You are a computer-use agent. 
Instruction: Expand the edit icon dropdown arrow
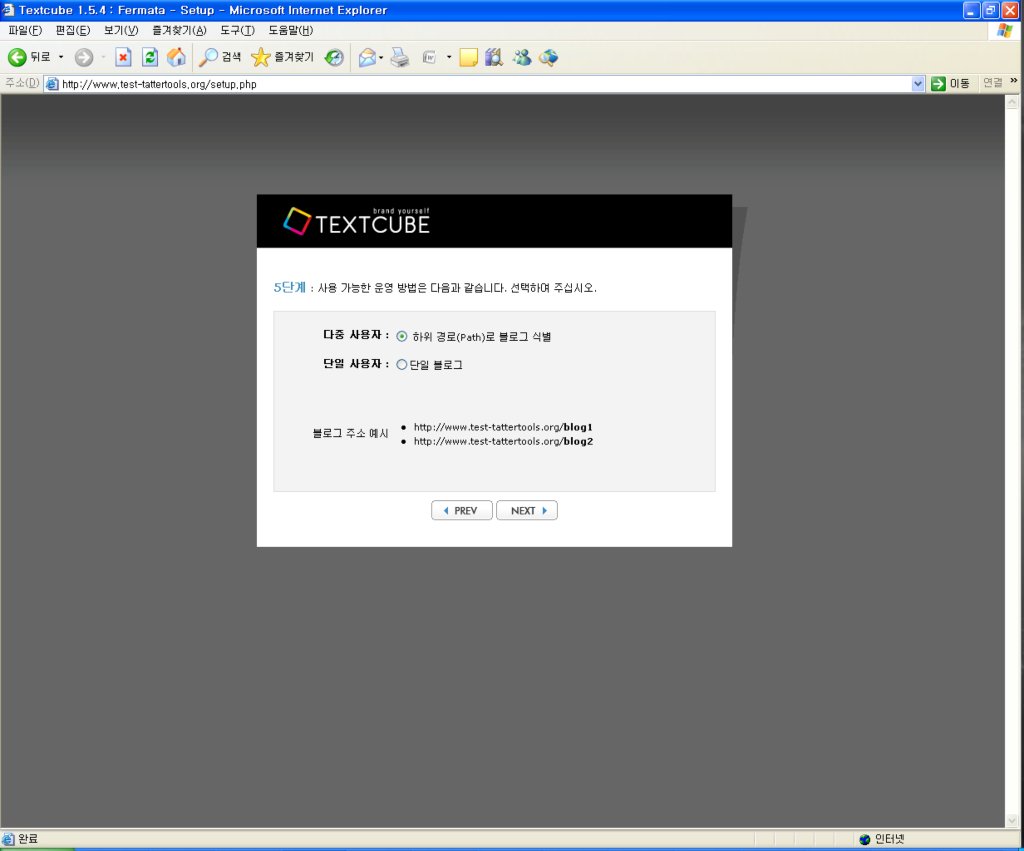[x=449, y=57]
